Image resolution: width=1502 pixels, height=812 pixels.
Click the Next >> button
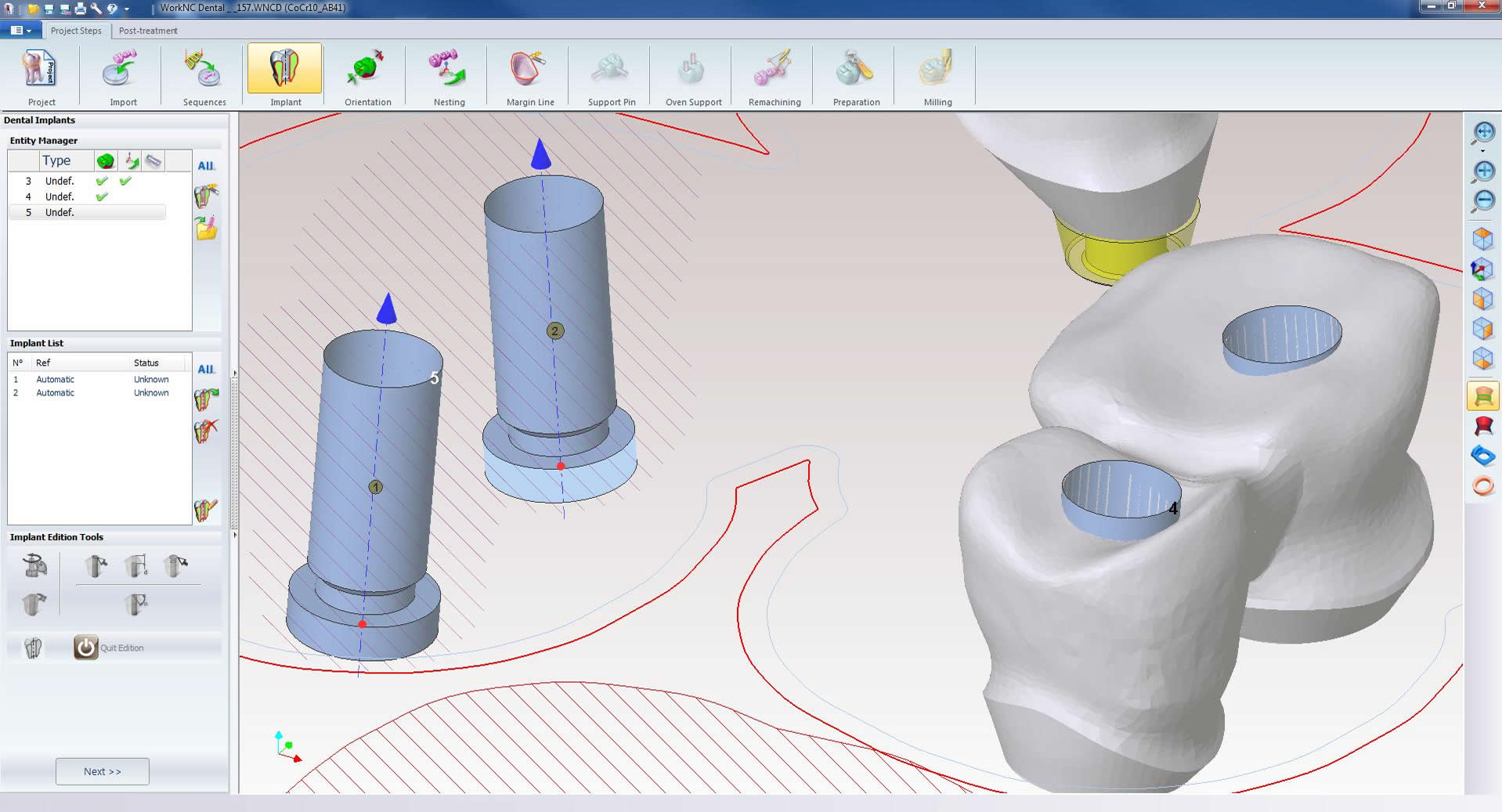pos(103,771)
